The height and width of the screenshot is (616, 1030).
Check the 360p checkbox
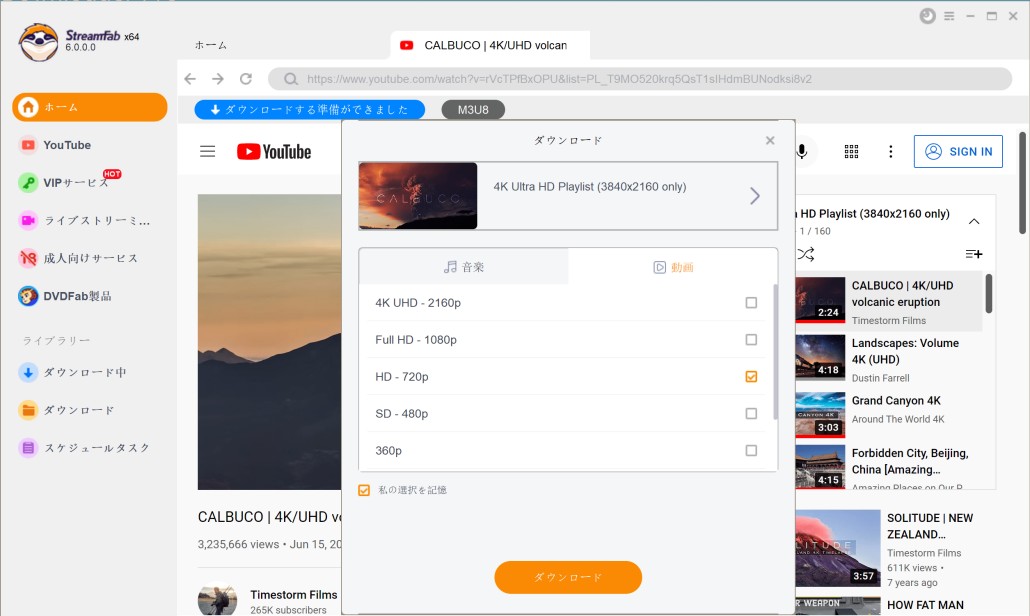[x=751, y=451]
